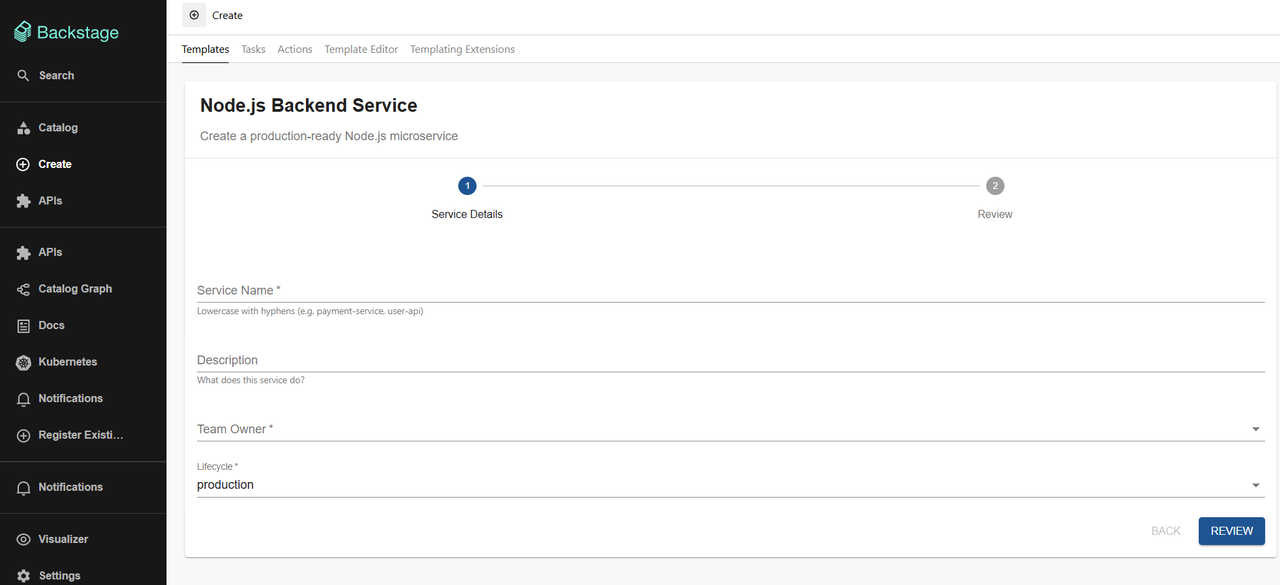Switch to the Templates tab
1280x585 pixels.
tap(205, 49)
